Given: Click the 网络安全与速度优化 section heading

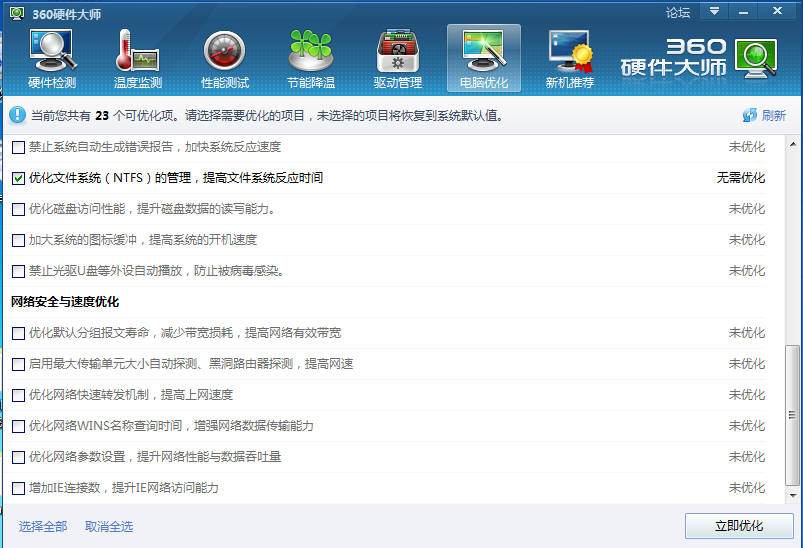Looking at the screenshot, I should point(65,302).
